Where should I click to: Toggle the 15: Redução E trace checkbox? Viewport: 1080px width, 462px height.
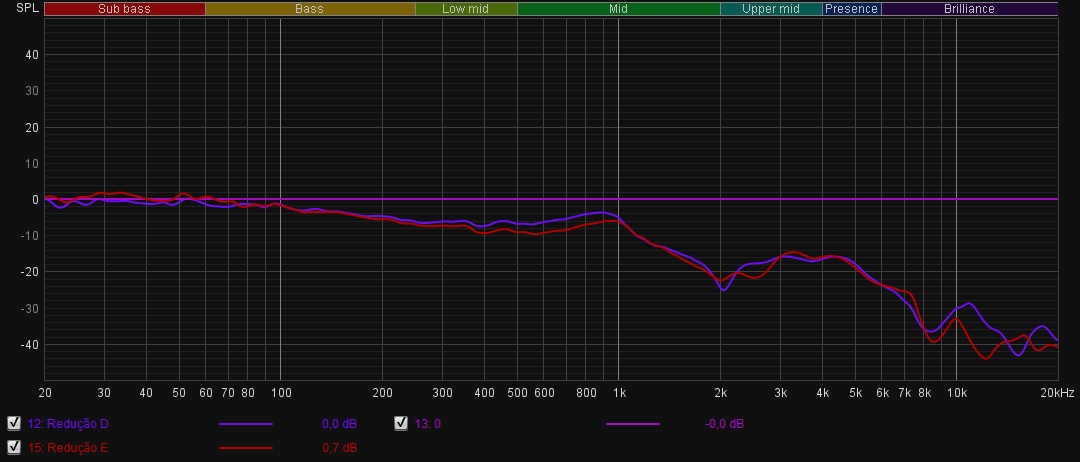[x=13, y=447]
